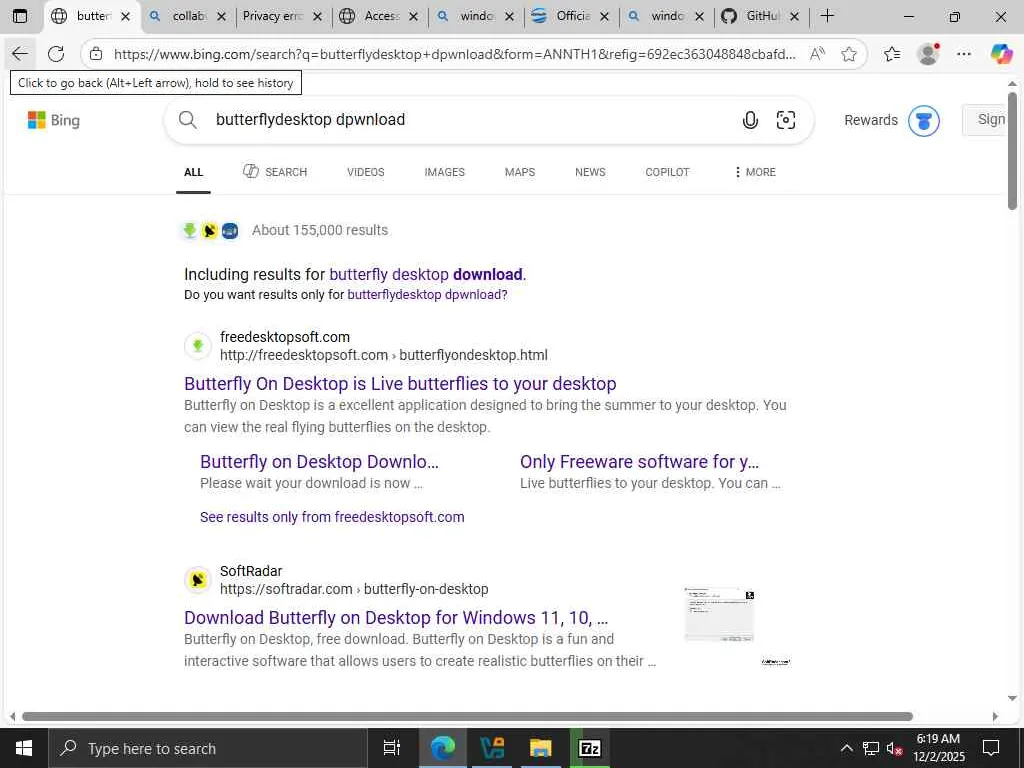Open the tab actions menu icon
The image size is (1024, 768).
[x=20, y=16]
